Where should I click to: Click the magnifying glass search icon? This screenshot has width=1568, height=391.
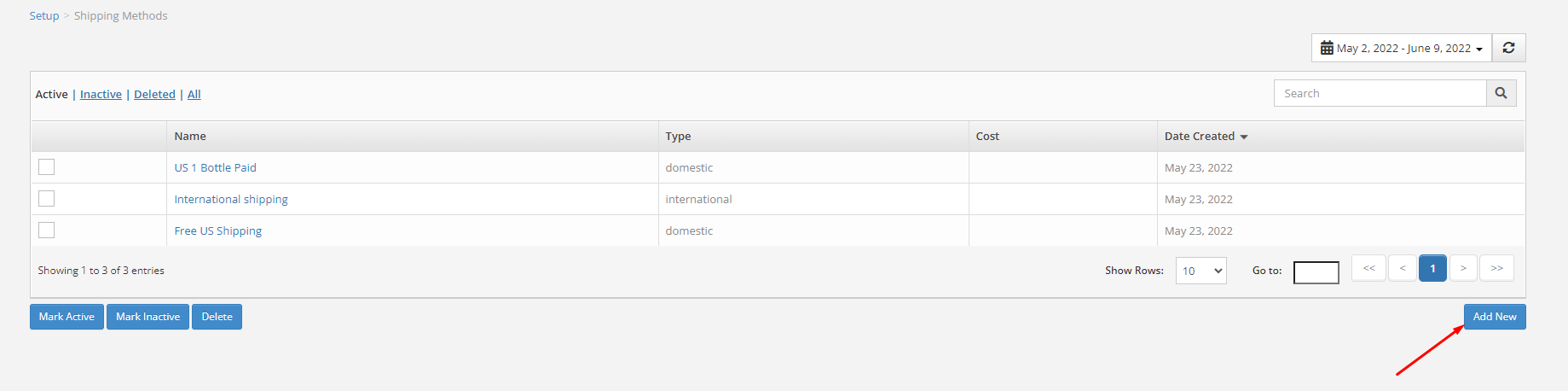click(x=1501, y=93)
